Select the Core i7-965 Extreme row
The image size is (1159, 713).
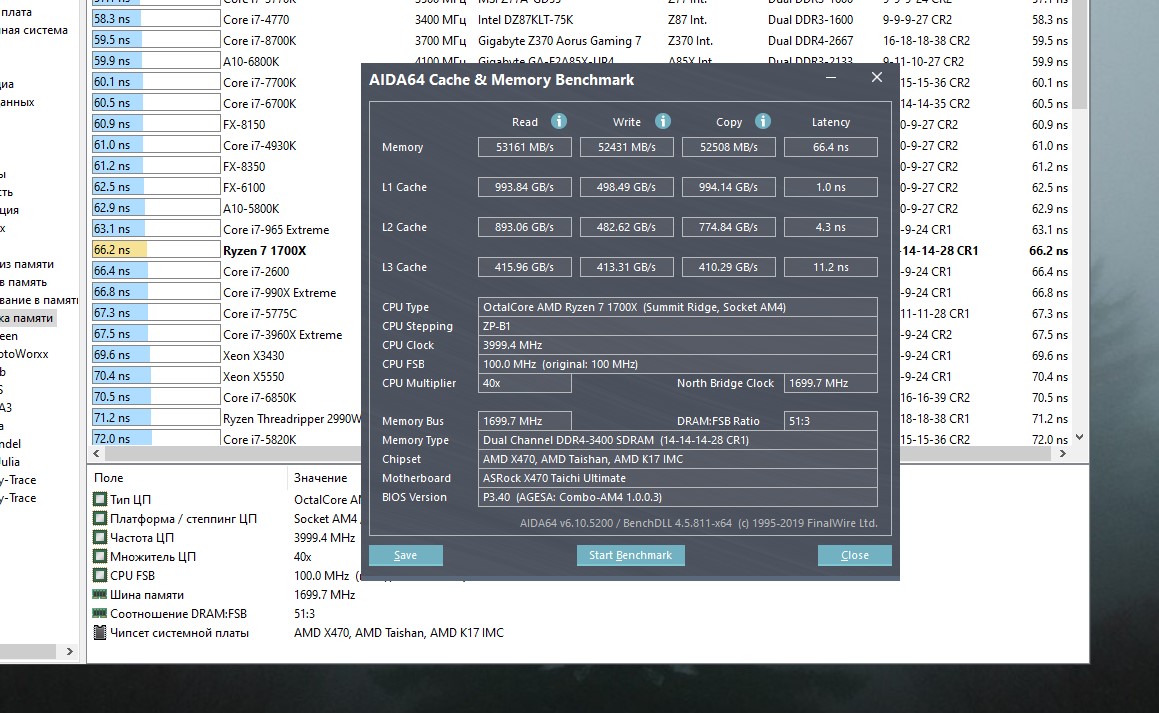(x=276, y=230)
